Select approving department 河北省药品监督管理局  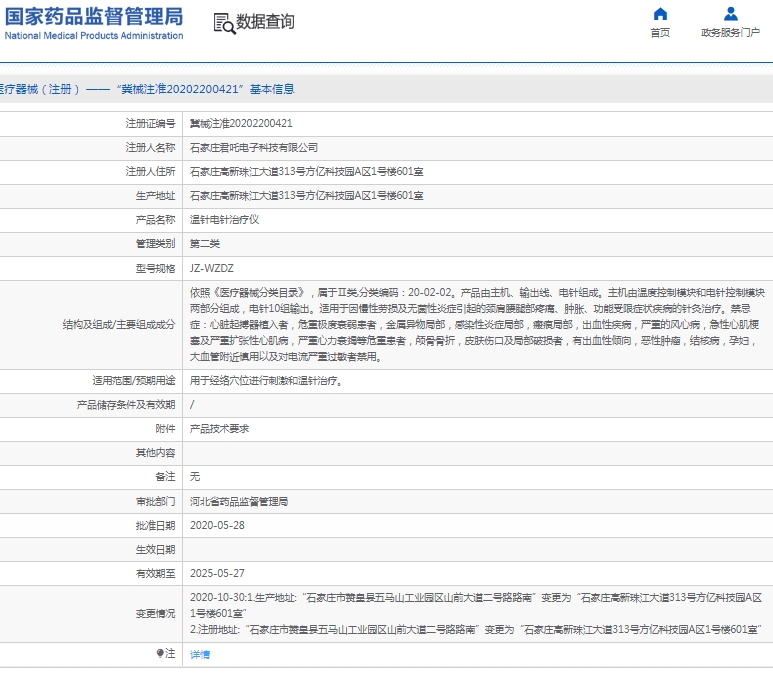239,501
